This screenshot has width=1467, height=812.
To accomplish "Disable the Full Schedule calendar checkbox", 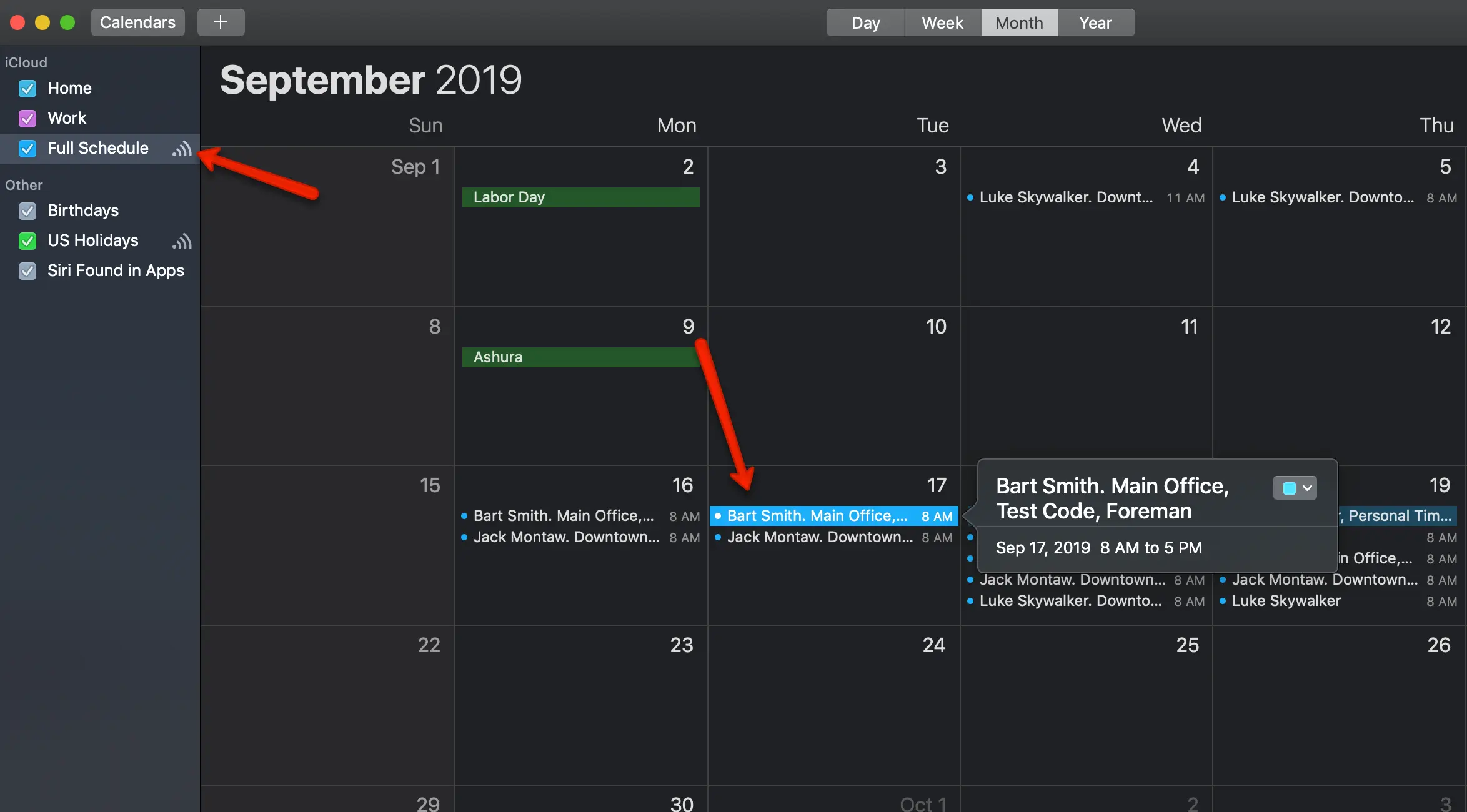I will click(x=27, y=149).
